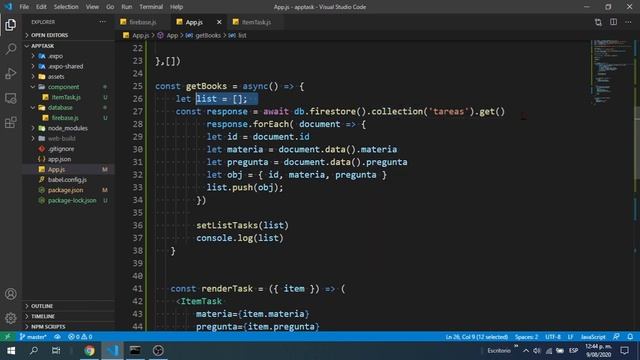Open the Terminal menu

point(151,7)
